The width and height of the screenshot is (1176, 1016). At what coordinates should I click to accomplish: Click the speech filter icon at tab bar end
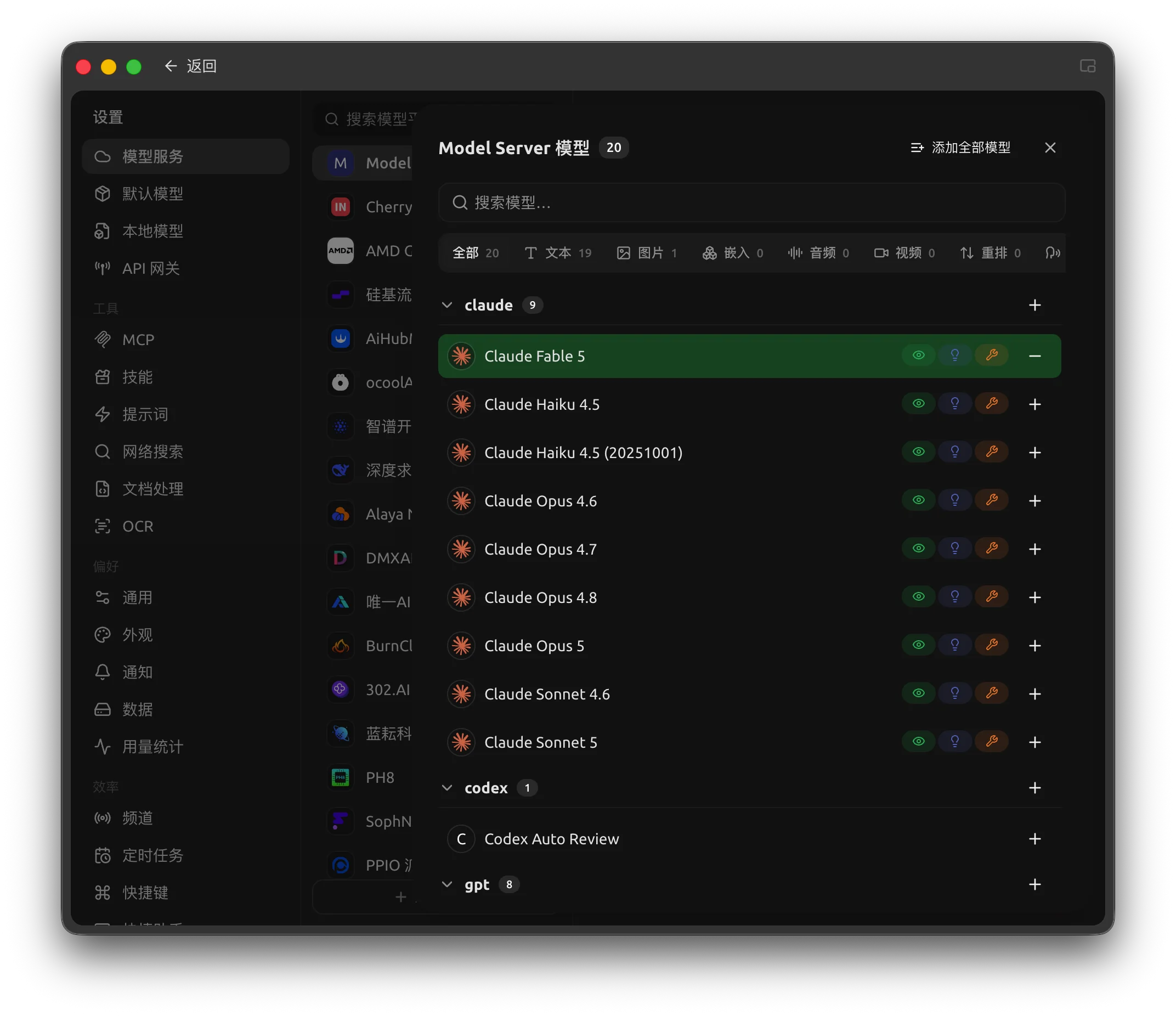tap(1051, 252)
